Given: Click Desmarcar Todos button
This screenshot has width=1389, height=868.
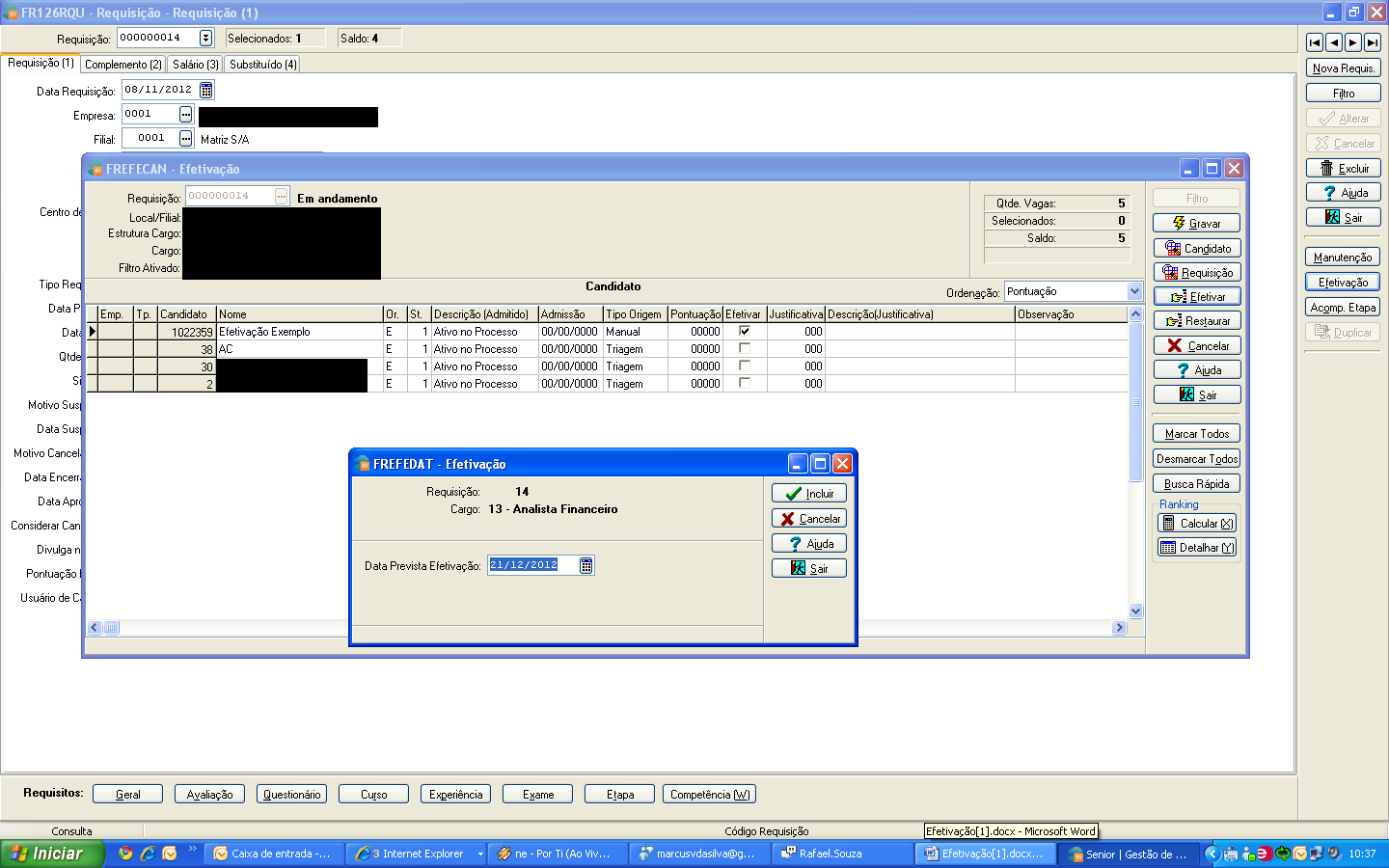Looking at the screenshot, I should tap(1197, 458).
